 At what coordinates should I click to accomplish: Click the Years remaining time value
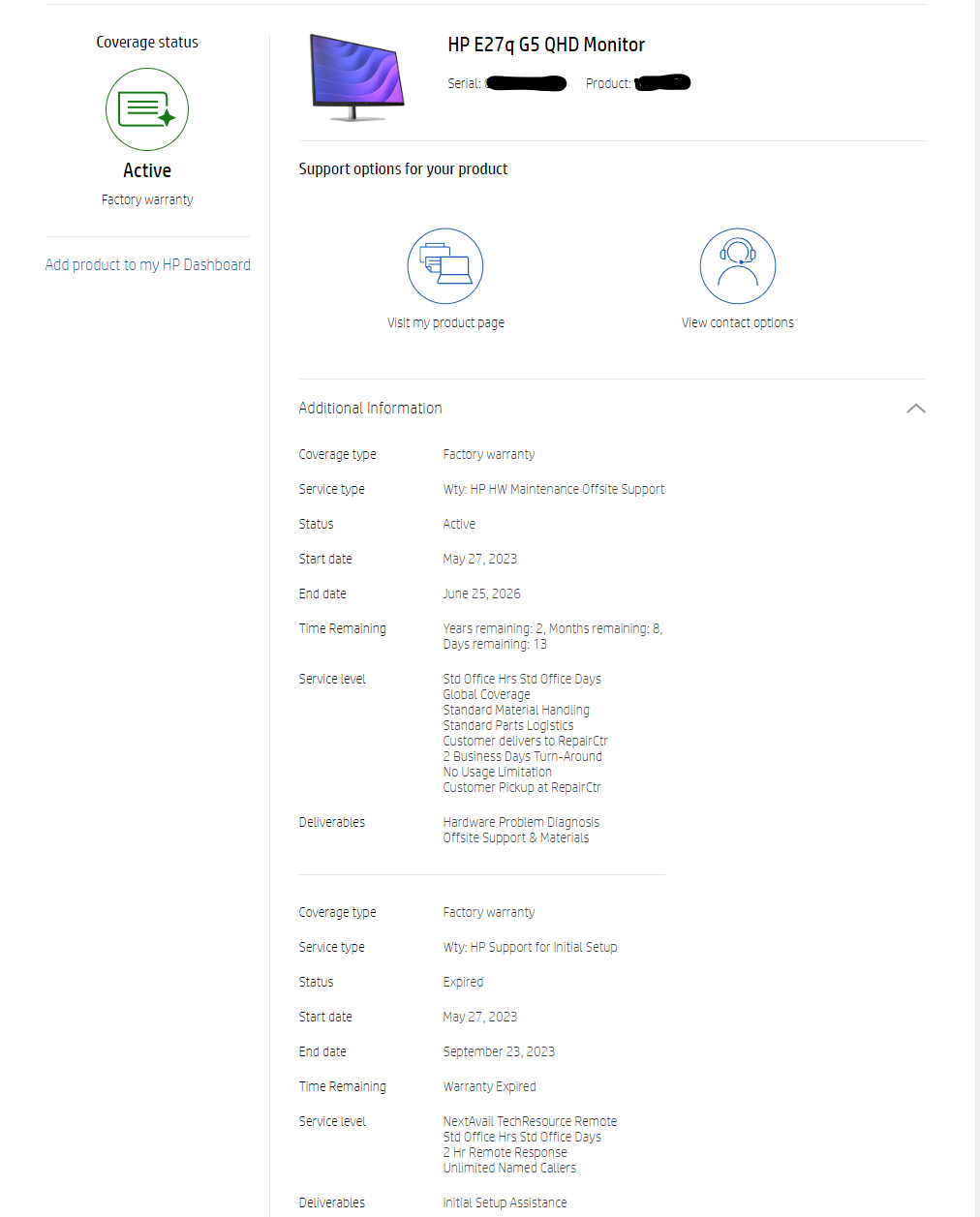[553, 636]
